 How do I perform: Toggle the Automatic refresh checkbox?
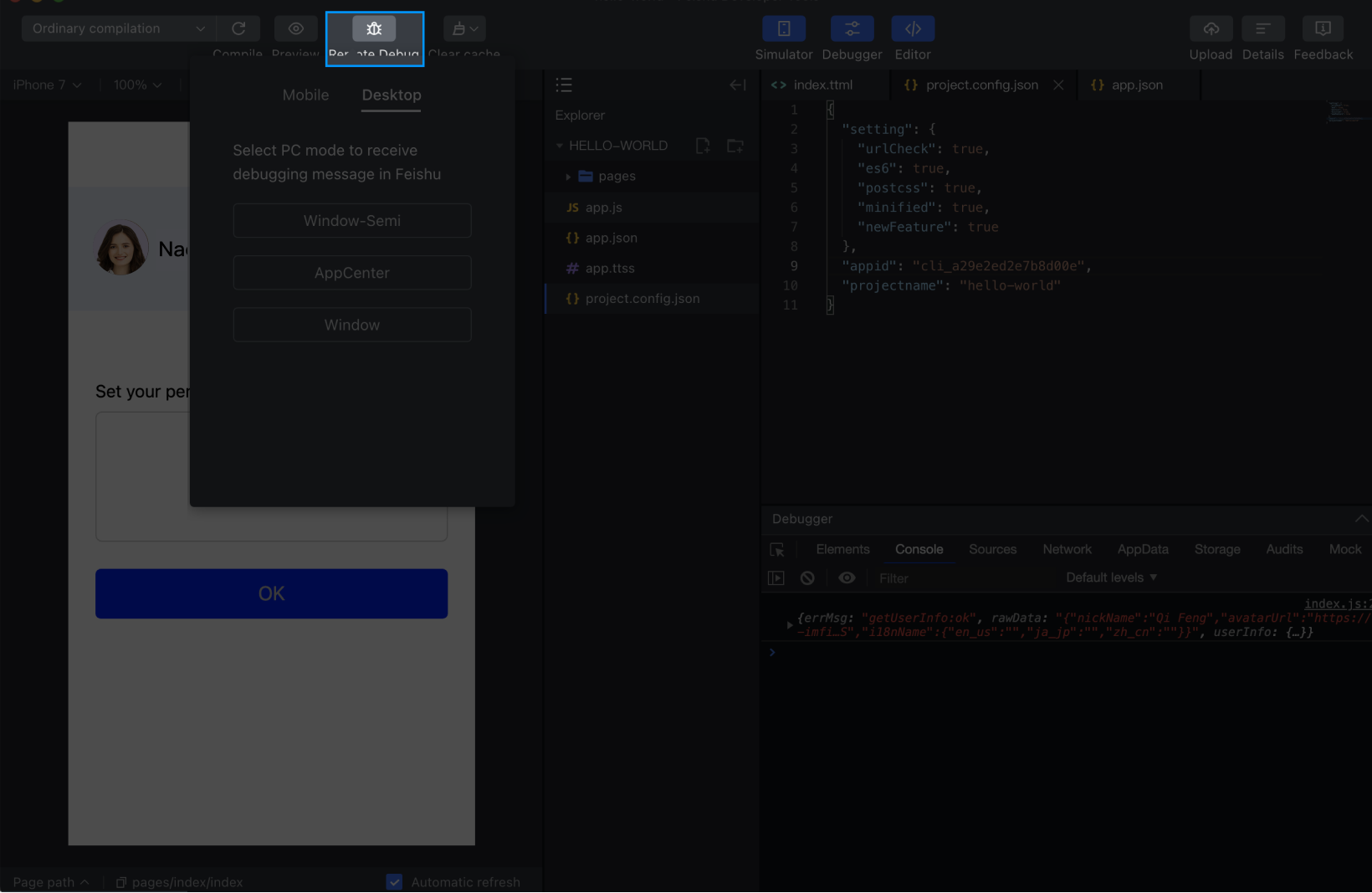[x=395, y=882]
